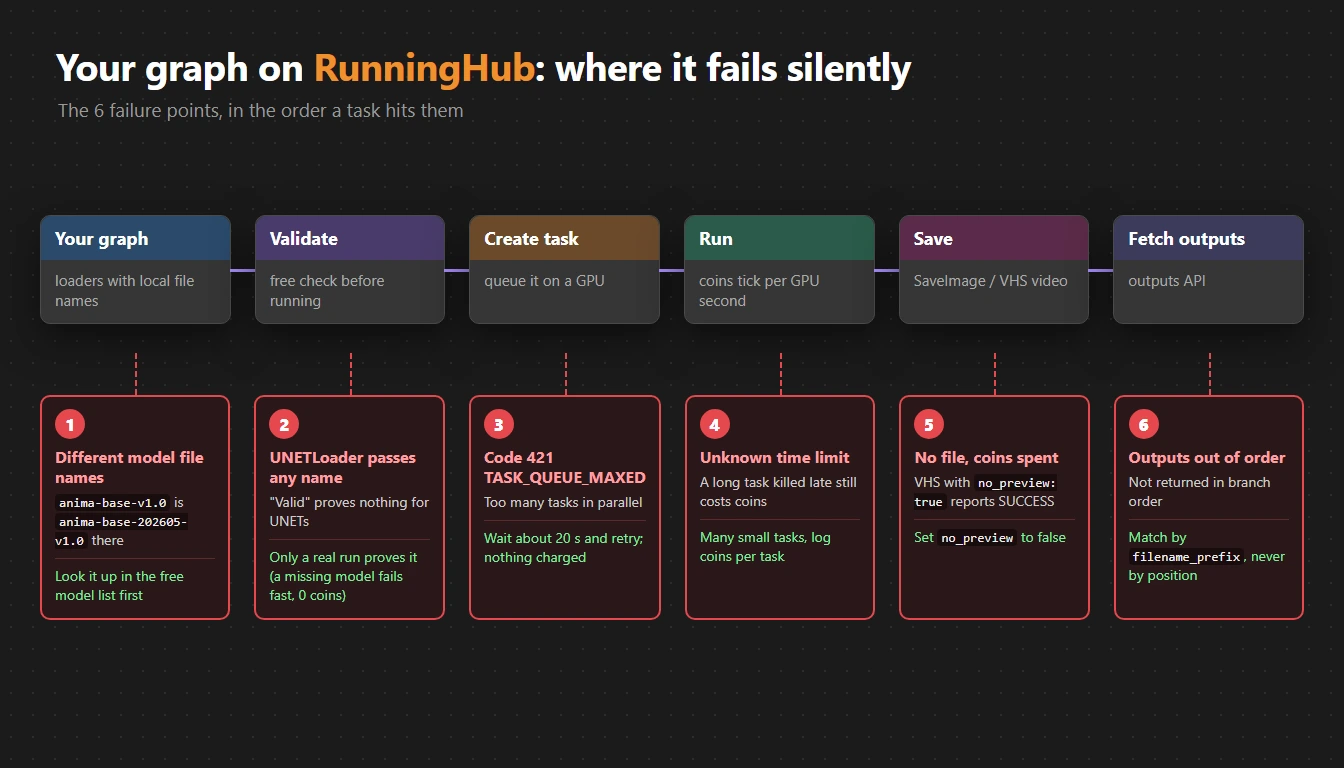Click the "anima-base-v1.0" code snippet
Viewport: 1344px width, 768px height.
click(x=113, y=502)
